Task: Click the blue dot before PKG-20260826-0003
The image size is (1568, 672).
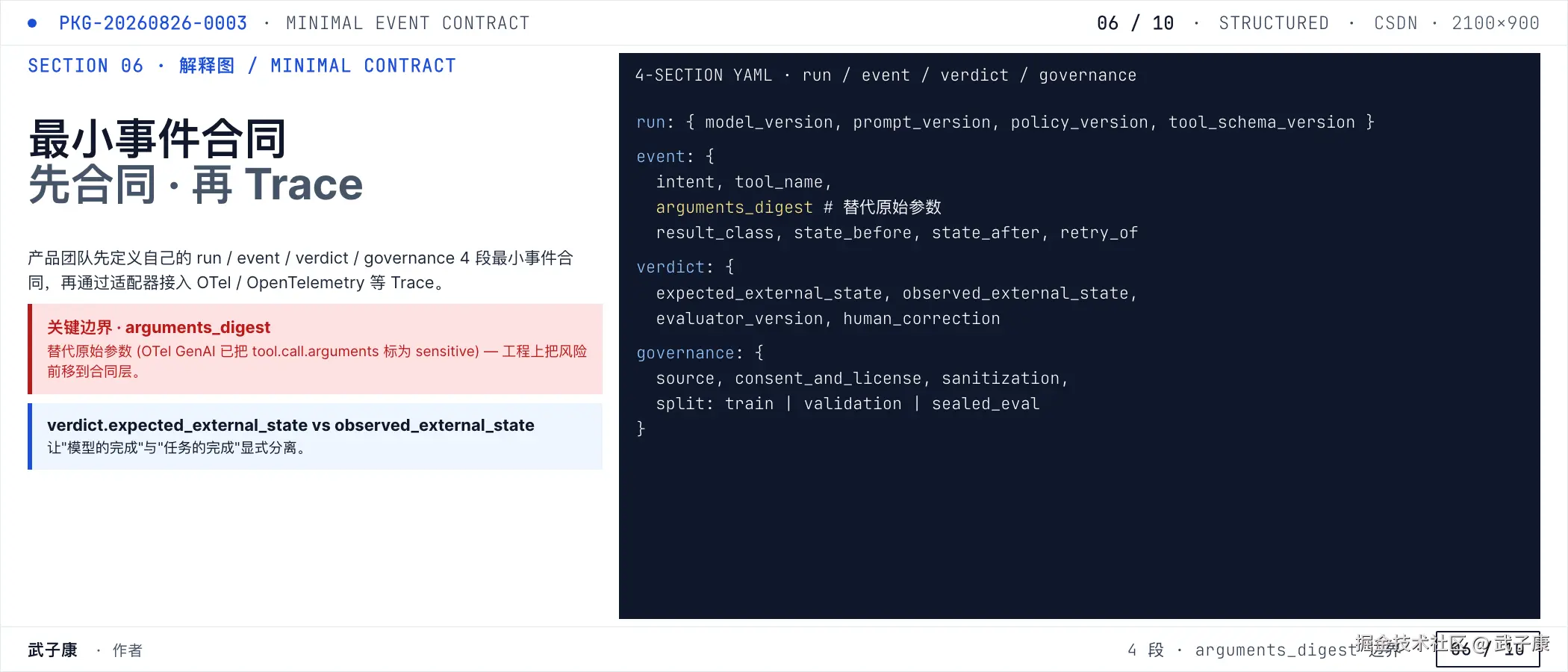Action: [x=32, y=23]
